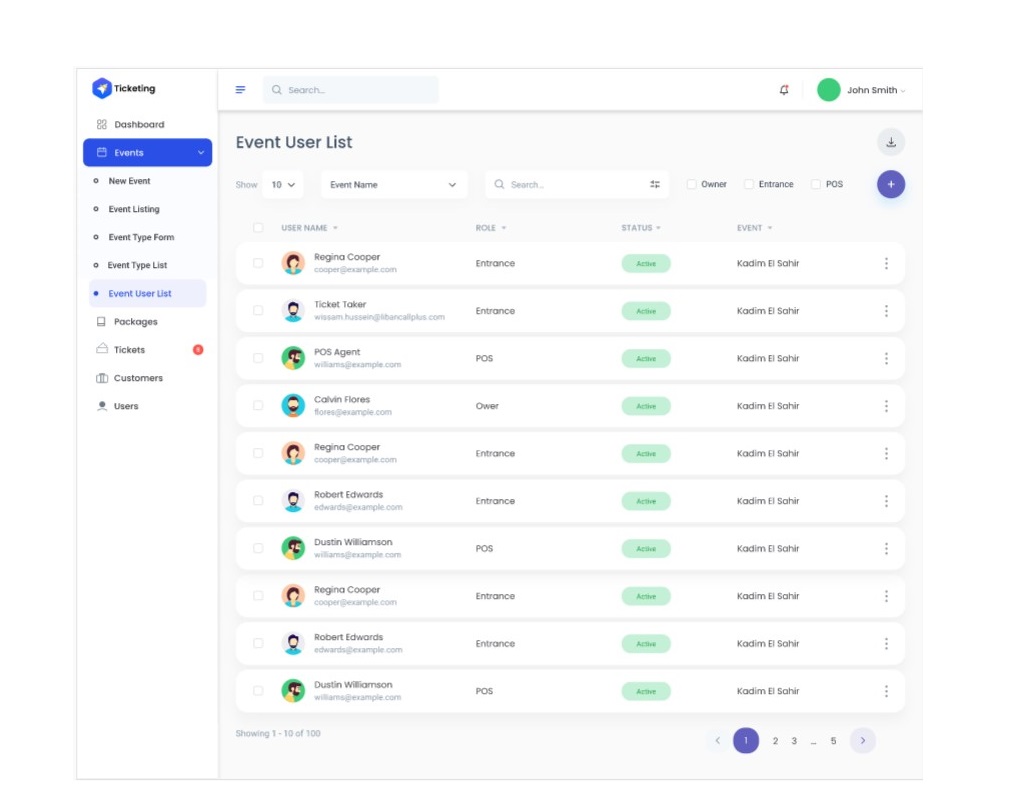1016x805 pixels.
Task: Select the Dashboard sidebar icon
Action: 101,124
